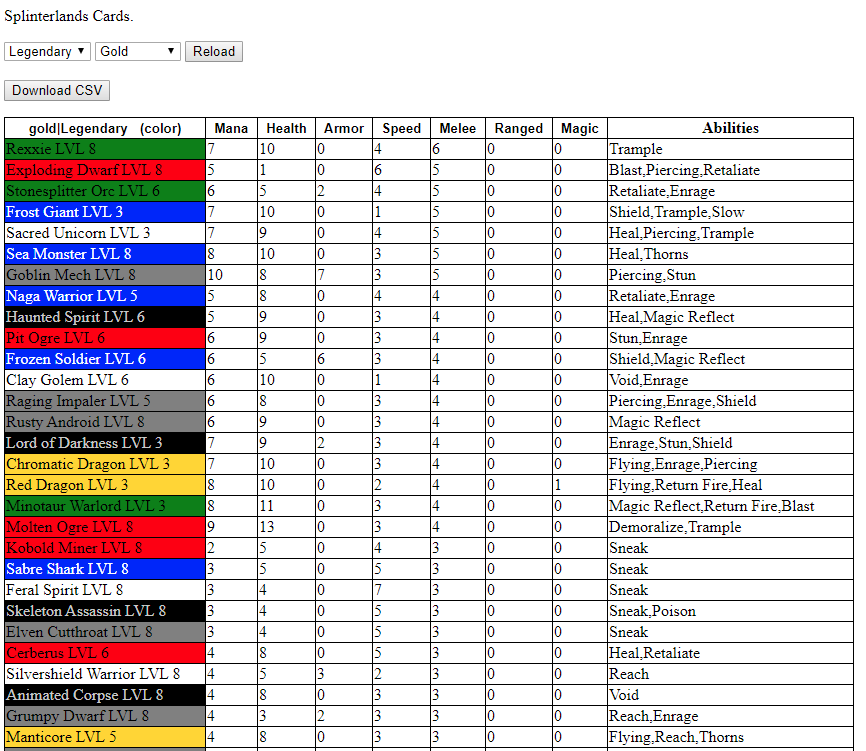866x751 pixels.
Task: Select the Haunted Spirit LVL 6 cell
Action: pyautogui.click(x=105, y=317)
